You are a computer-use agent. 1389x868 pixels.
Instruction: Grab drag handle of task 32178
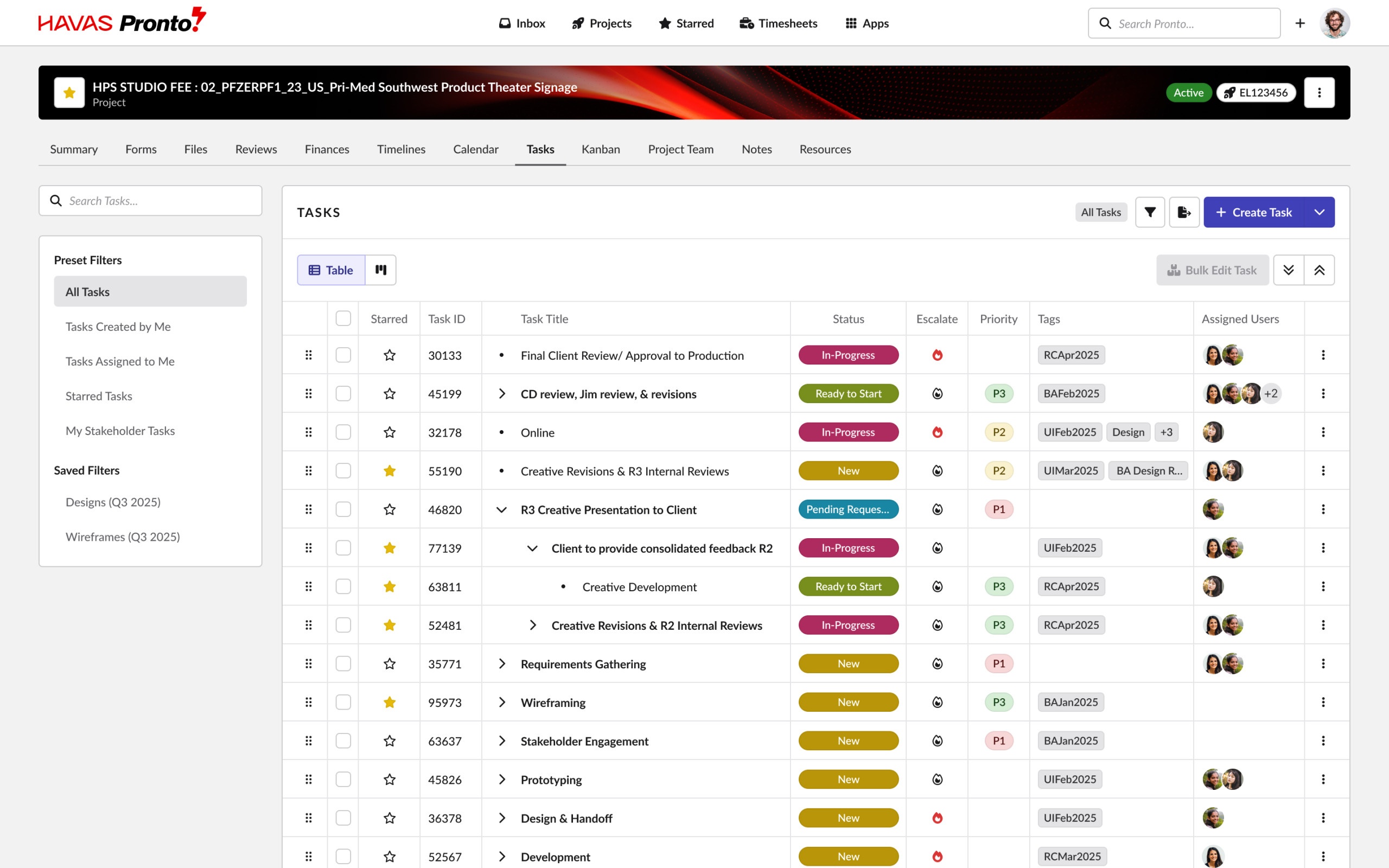tap(308, 432)
